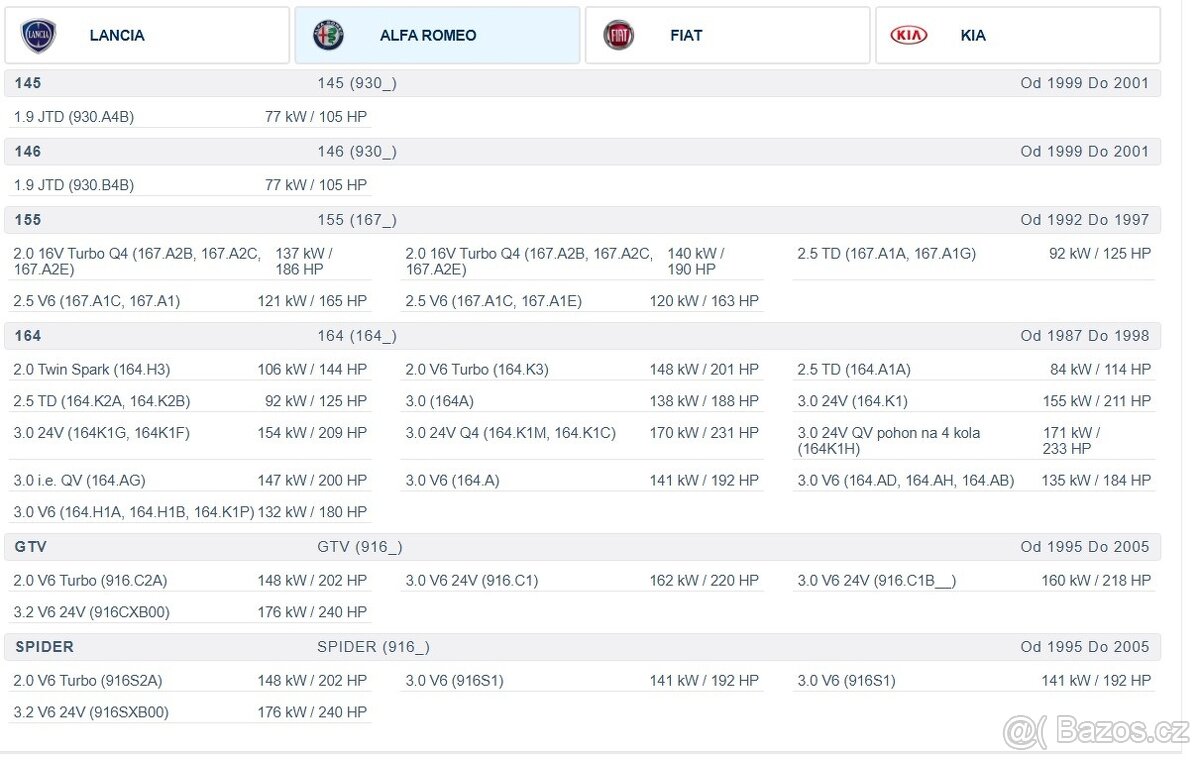Click the 147 kW / 200 HP value
The image size is (1200, 760).
312,481
